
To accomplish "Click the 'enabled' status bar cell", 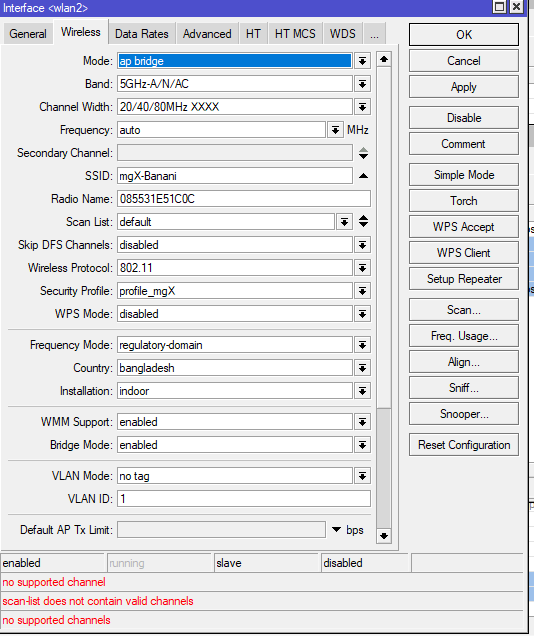I will tap(53, 563).
